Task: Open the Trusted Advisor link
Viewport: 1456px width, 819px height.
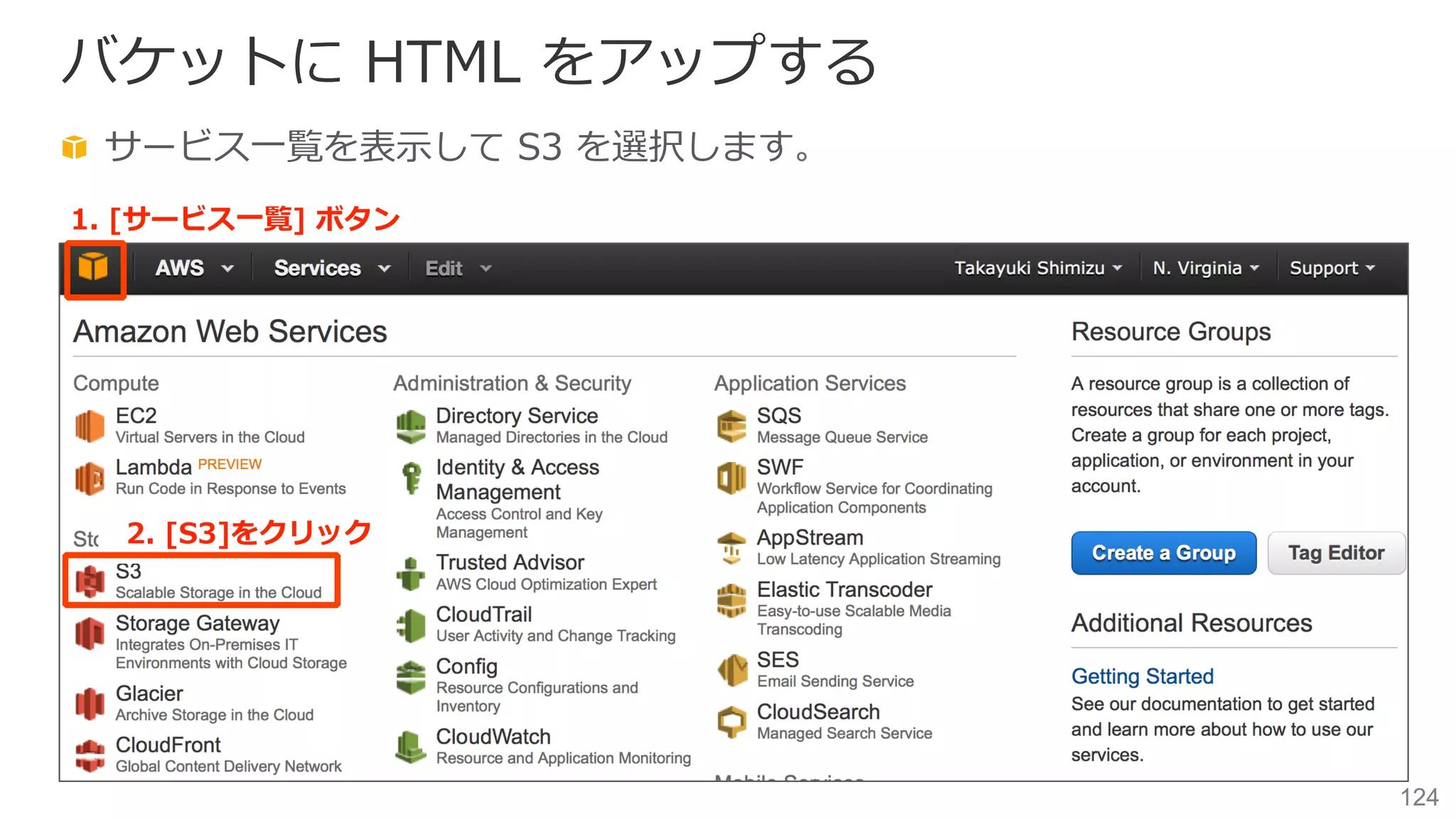Action: click(510, 562)
